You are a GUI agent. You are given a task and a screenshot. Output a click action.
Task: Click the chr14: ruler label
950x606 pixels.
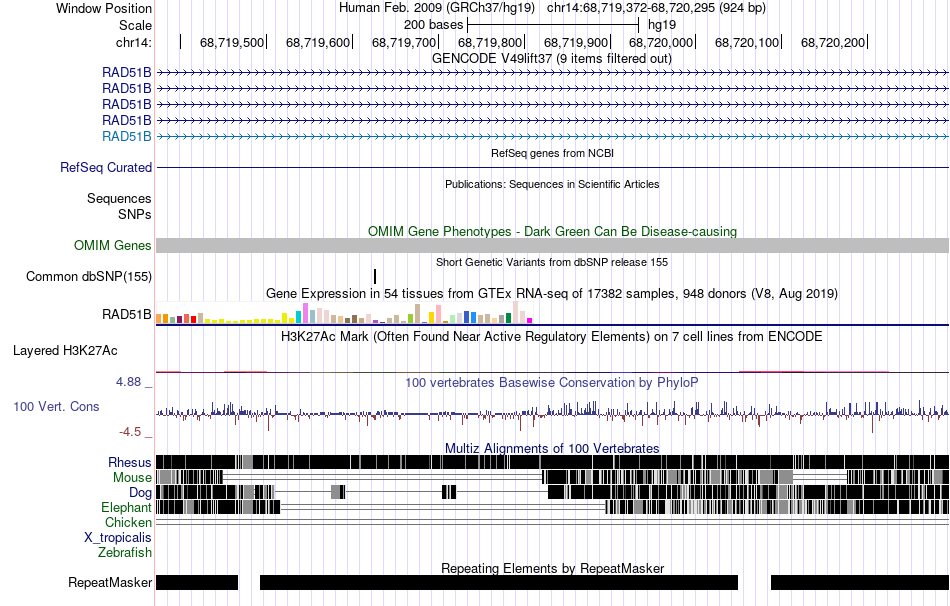133,42
